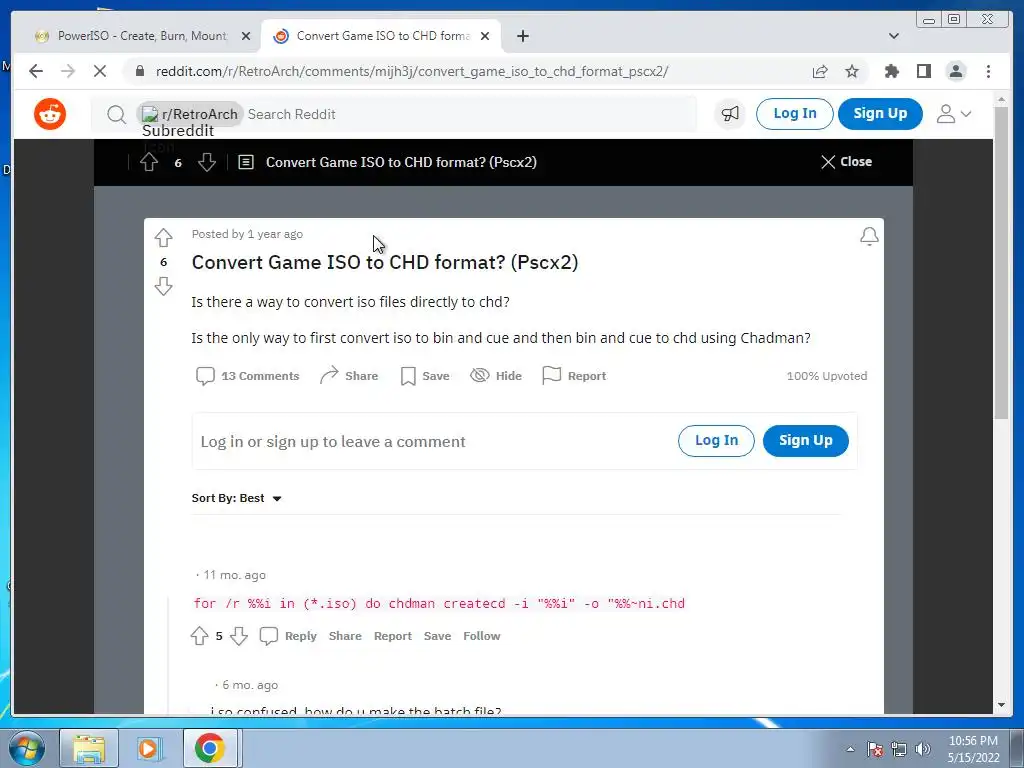The height and width of the screenshot is (768, 1024).
Task: Click the scrollbar up arrow
Action: point(1001,100)
